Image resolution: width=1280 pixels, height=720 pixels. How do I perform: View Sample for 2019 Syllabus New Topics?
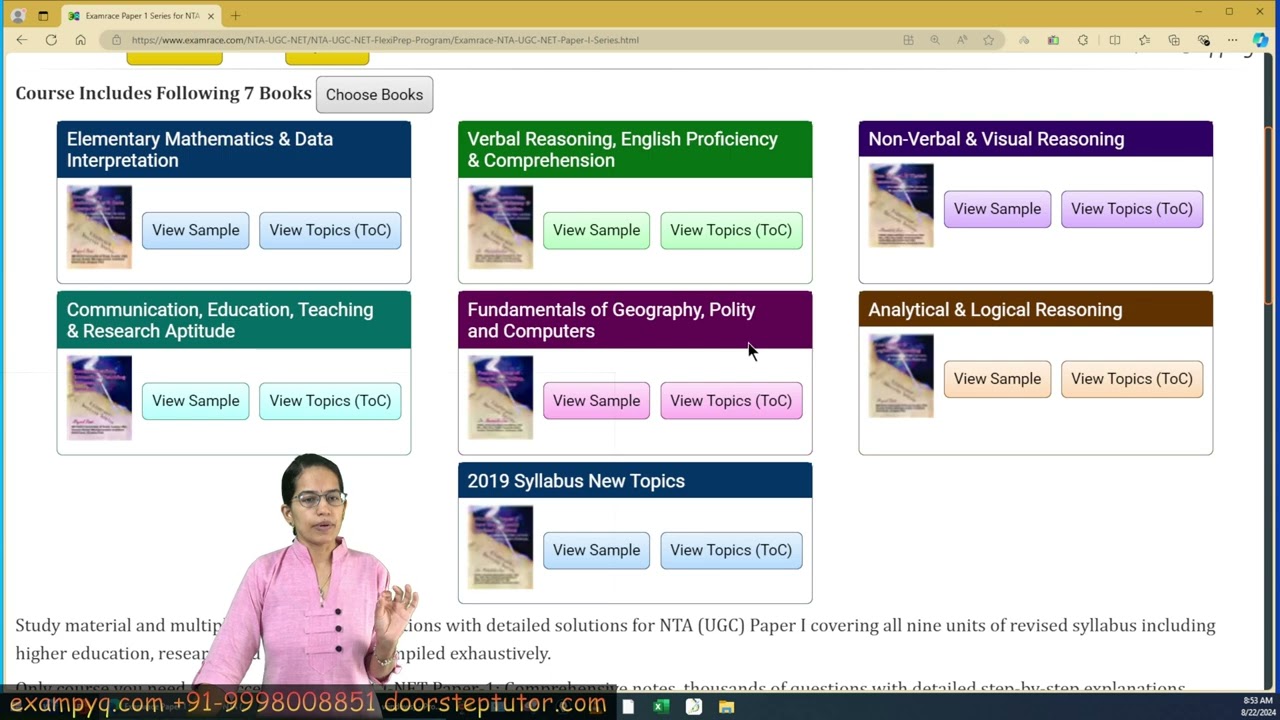pyautogui.click(x=596, y=550)
